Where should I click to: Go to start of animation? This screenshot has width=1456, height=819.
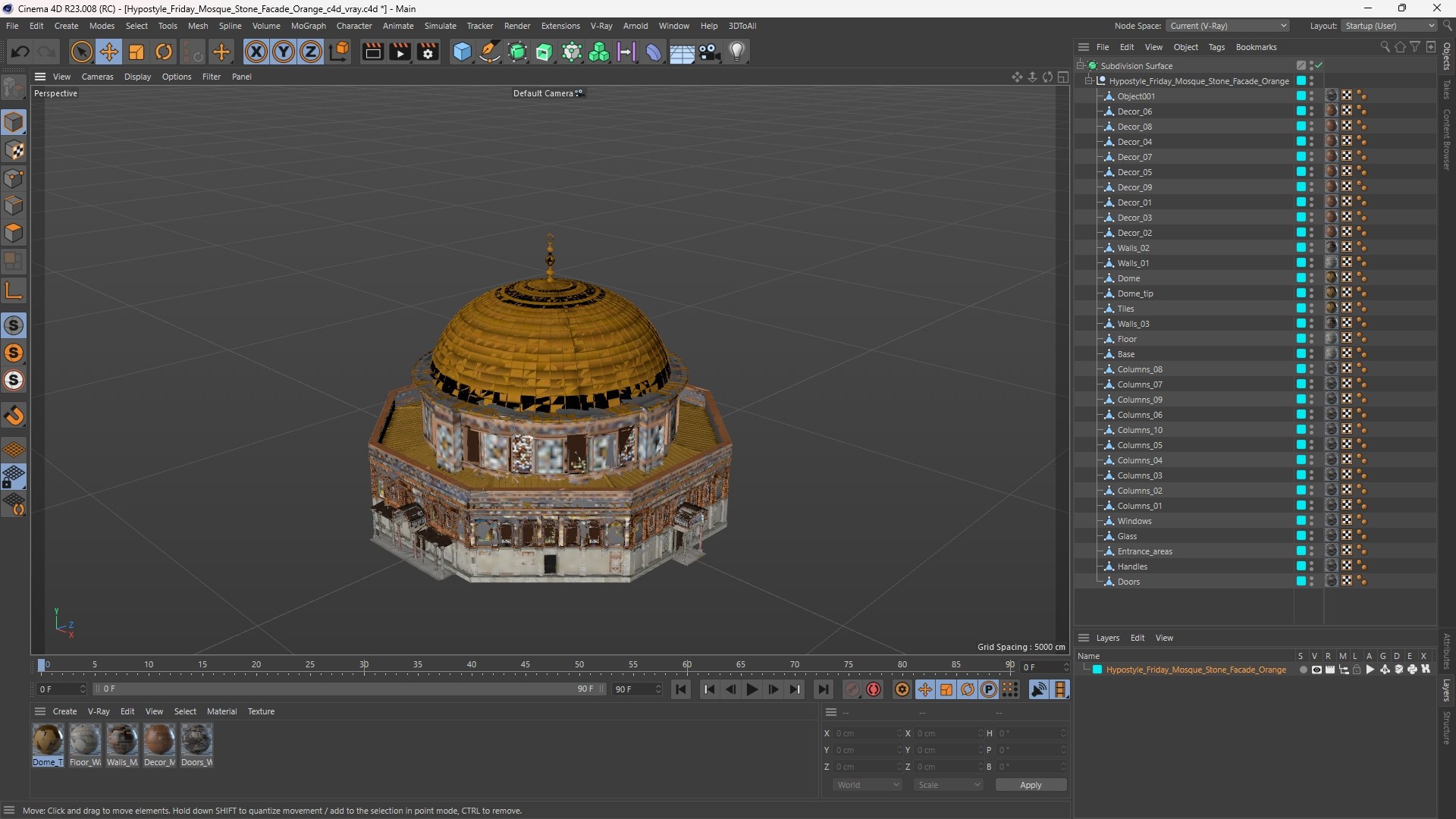pyautogui.click(x=681, y=689)
